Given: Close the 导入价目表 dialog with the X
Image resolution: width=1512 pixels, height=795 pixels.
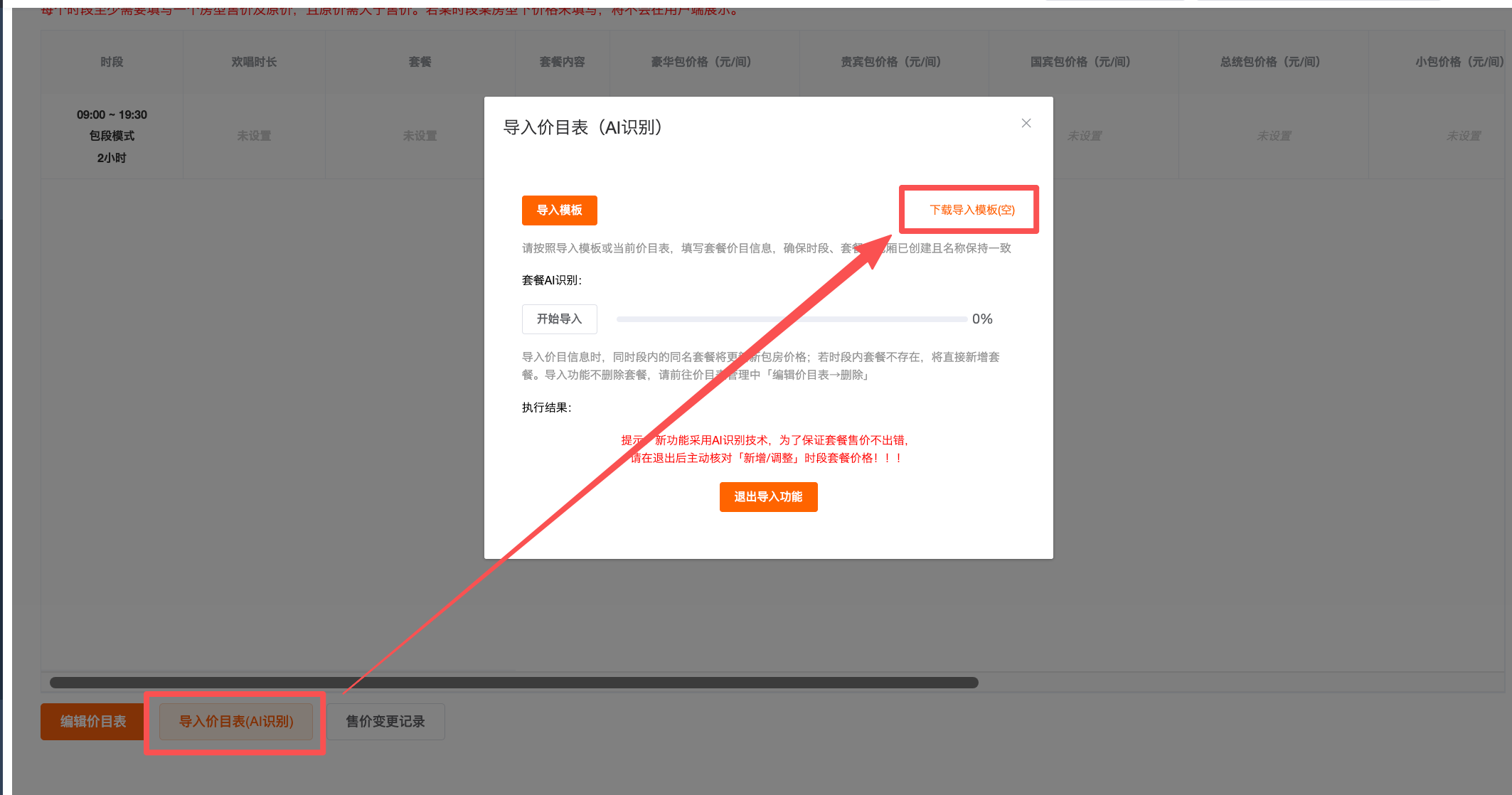Looking at the screenshot, I should [x=1026, y=123].
